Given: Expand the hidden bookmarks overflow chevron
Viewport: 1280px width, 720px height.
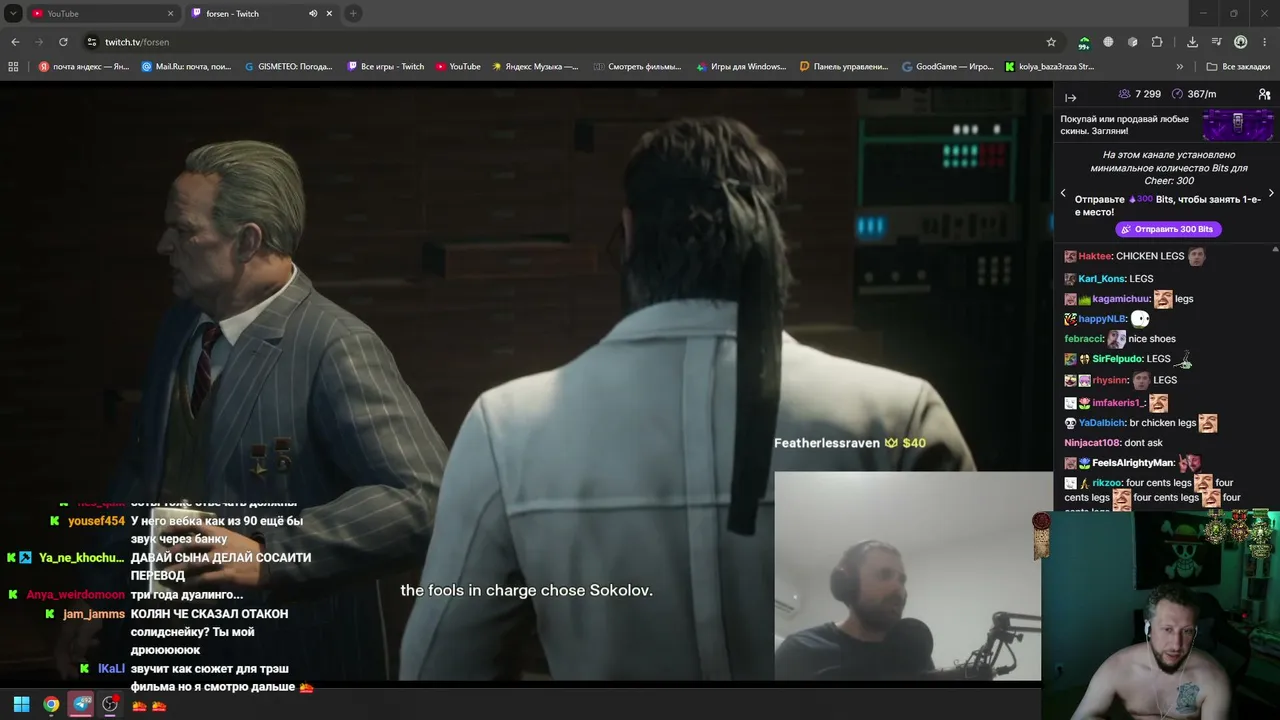Looking at the screenshot, I should [1180, 67].
